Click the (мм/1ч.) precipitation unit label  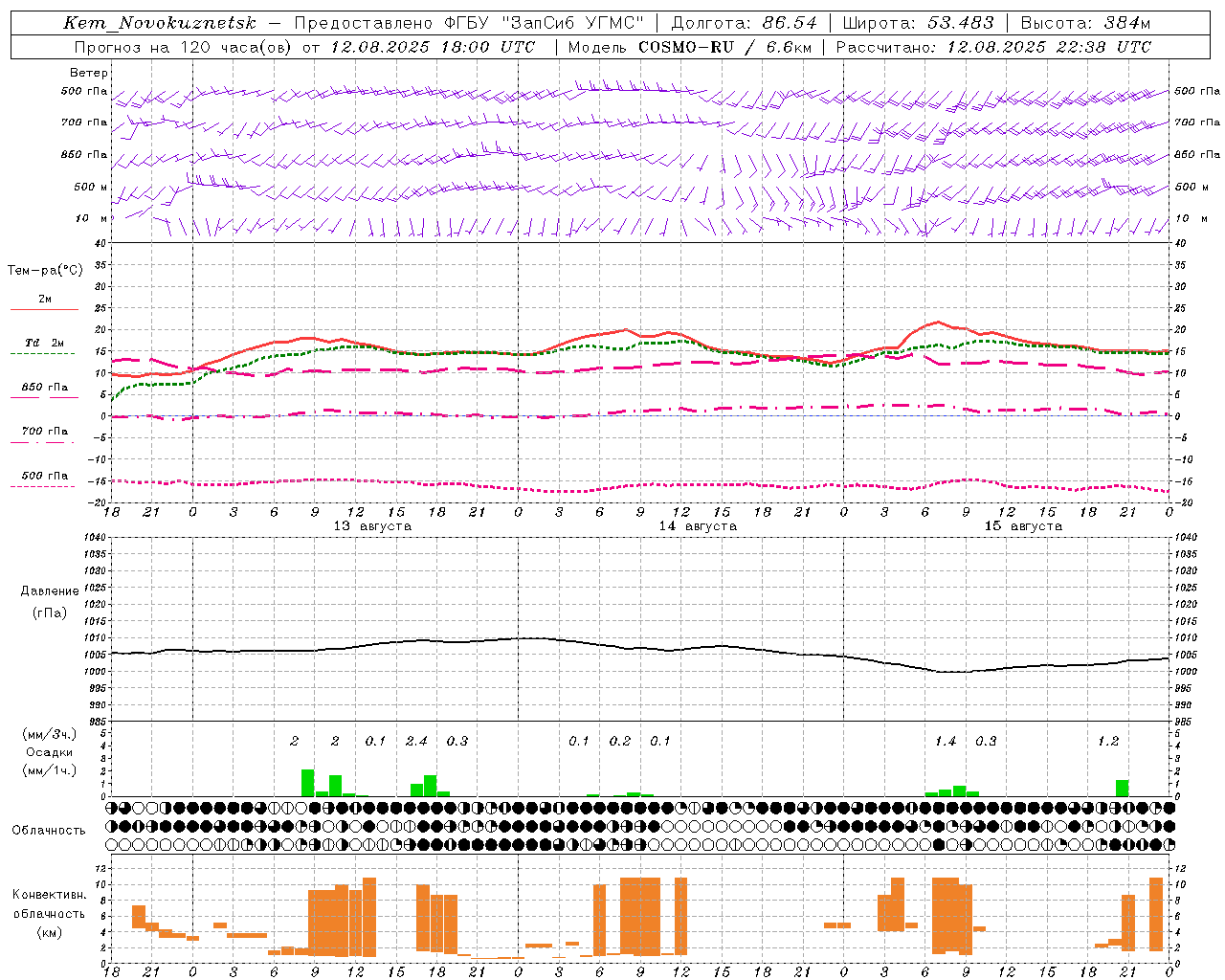click(x=49, y=770)
